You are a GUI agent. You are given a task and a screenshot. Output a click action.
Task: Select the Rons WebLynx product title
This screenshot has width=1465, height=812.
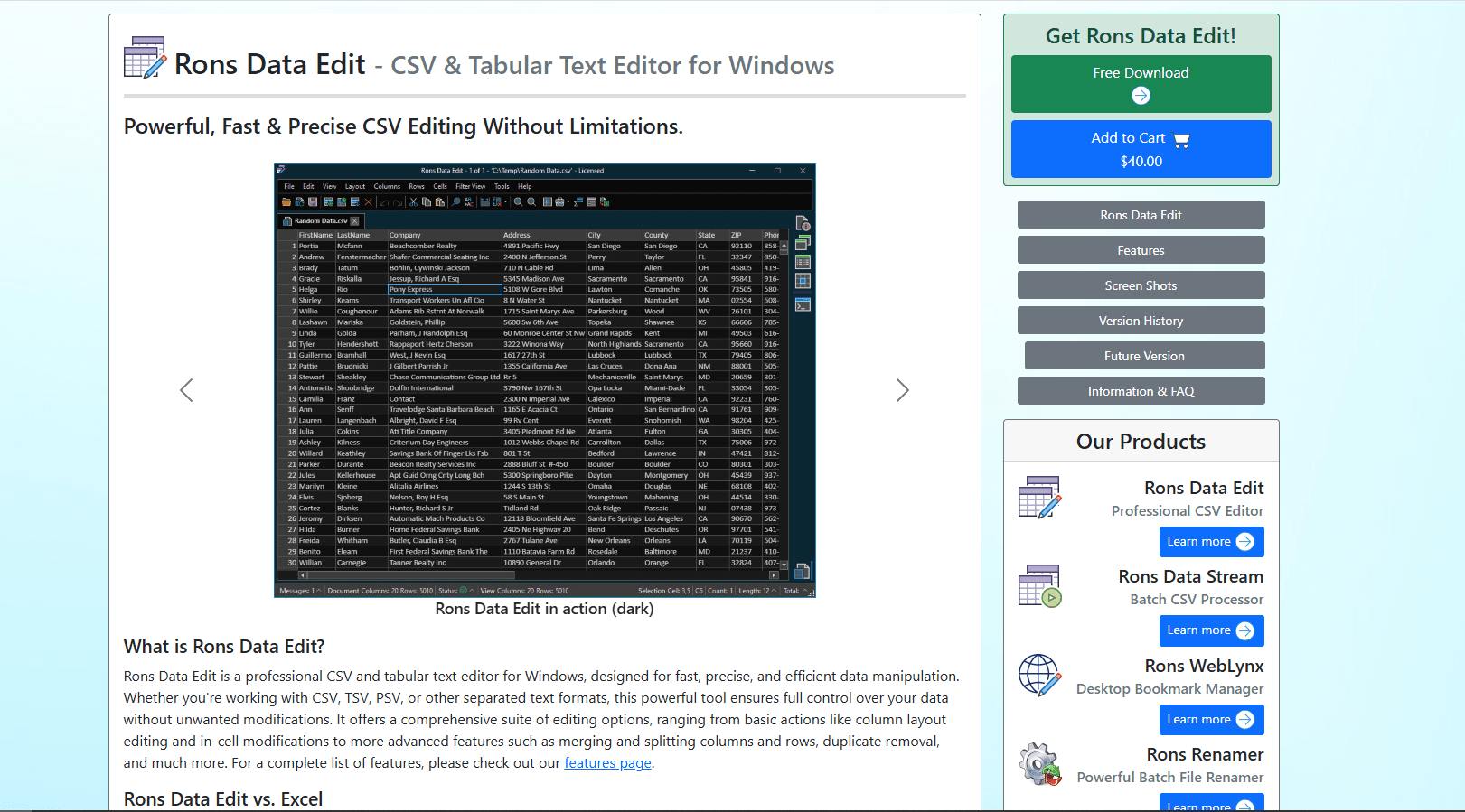[x=1204, y=666]
